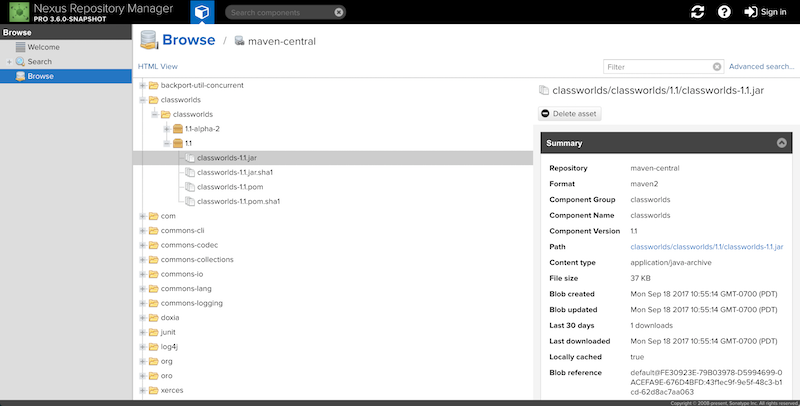Open the classworlds-1.1.jar path link
Viewport: 800px width, 406px height.
(713, 245)
